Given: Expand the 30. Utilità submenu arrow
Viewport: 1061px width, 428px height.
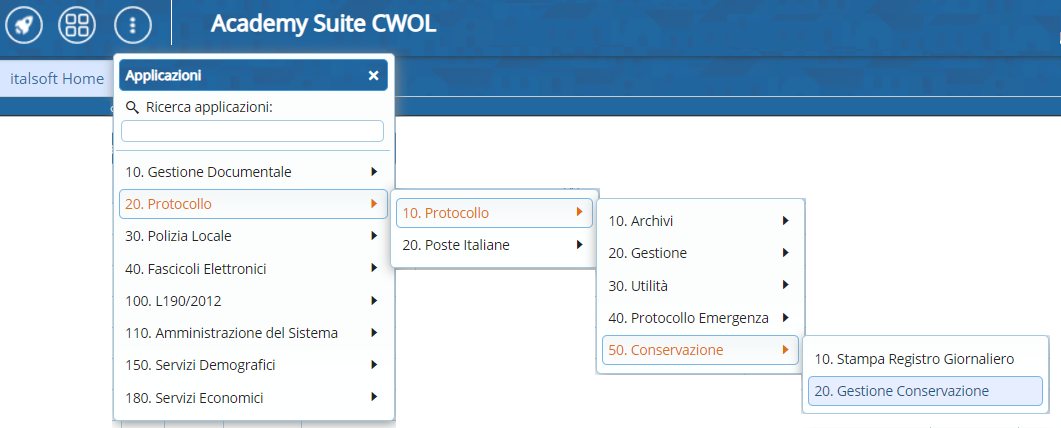Looking at the screenshot, I should 786,286.
